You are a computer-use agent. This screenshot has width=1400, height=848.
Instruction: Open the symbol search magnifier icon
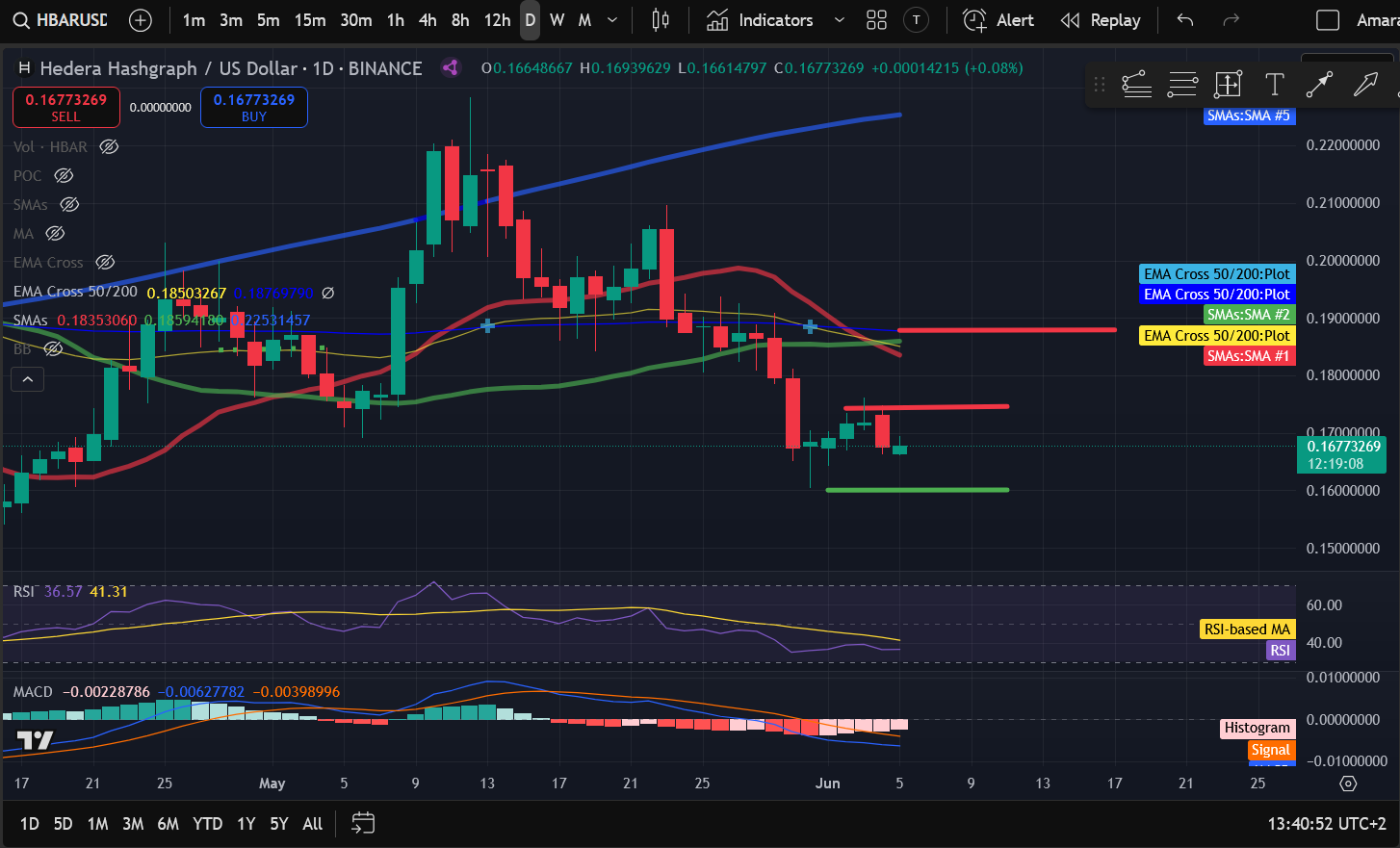click(x=20, y=20)
